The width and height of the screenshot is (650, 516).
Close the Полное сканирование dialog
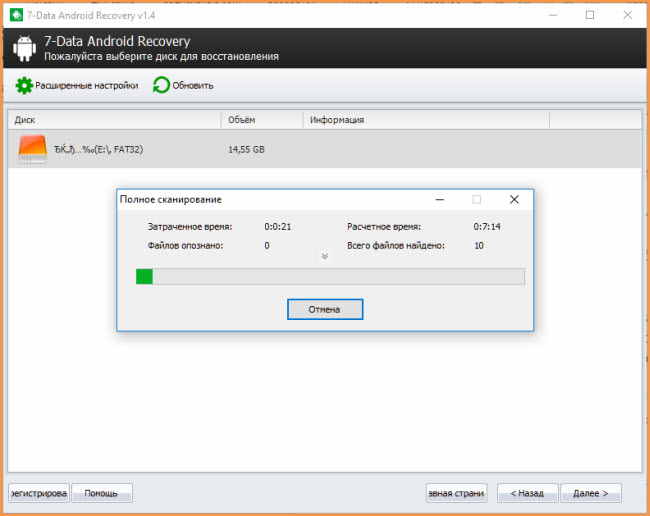(514, 200)
